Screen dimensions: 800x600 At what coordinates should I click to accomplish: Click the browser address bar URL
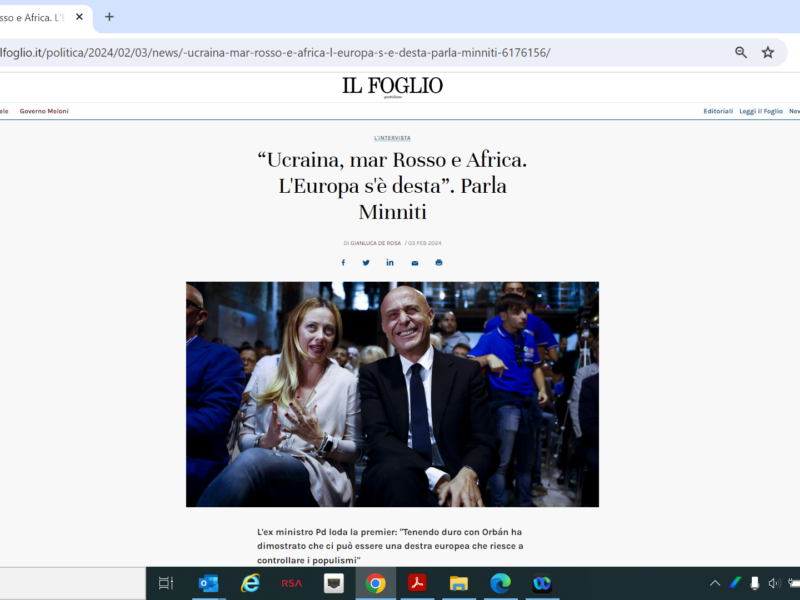276,53
